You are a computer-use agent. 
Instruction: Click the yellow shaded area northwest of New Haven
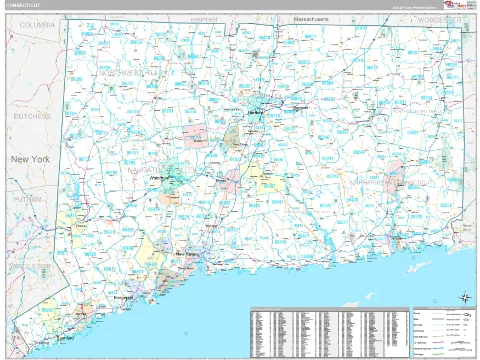click(149, 252)
